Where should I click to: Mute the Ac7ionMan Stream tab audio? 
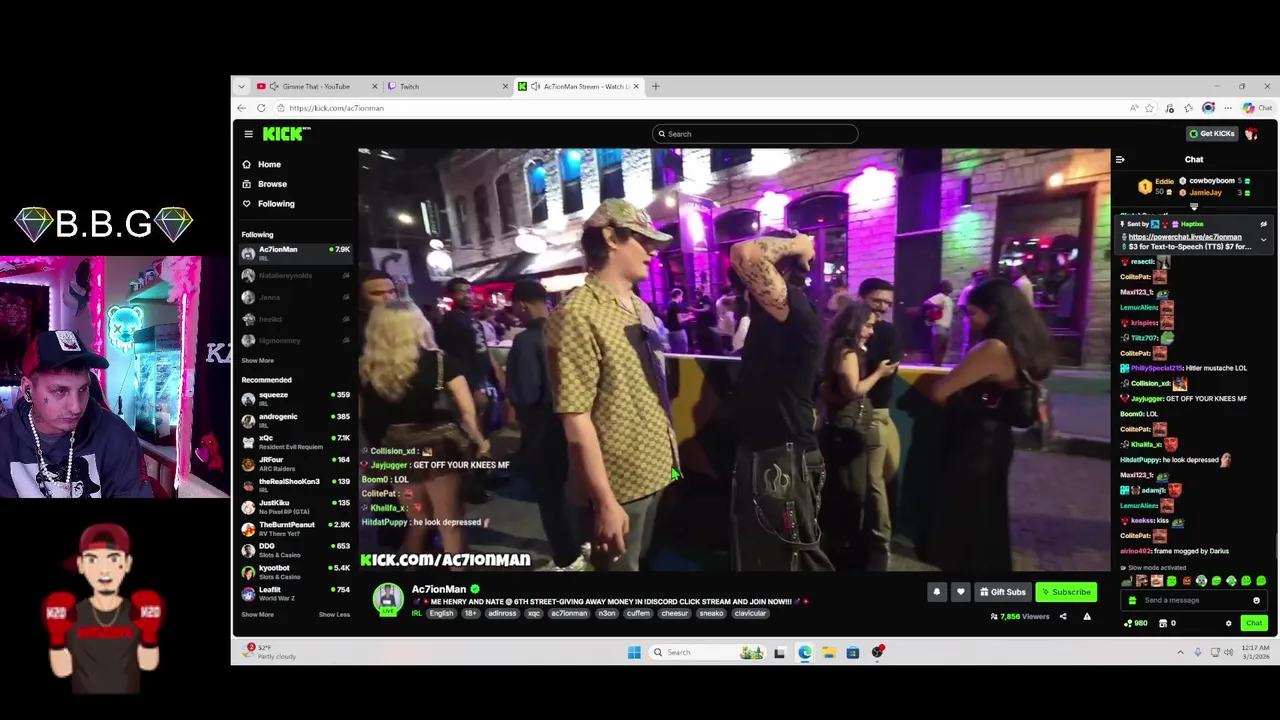pyautogui.click(x=536, y=87)
